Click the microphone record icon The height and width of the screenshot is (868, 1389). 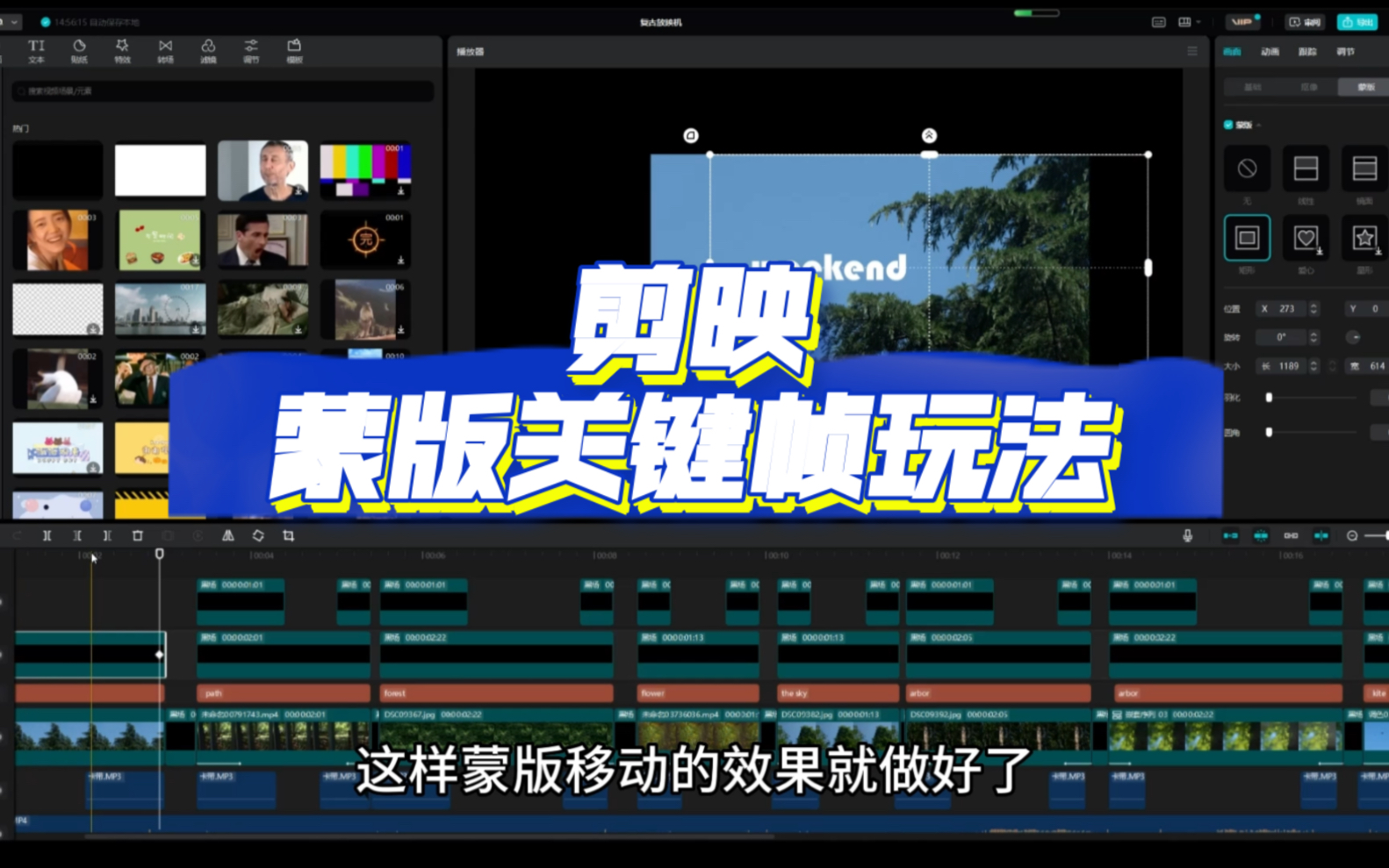point(1188,535)
